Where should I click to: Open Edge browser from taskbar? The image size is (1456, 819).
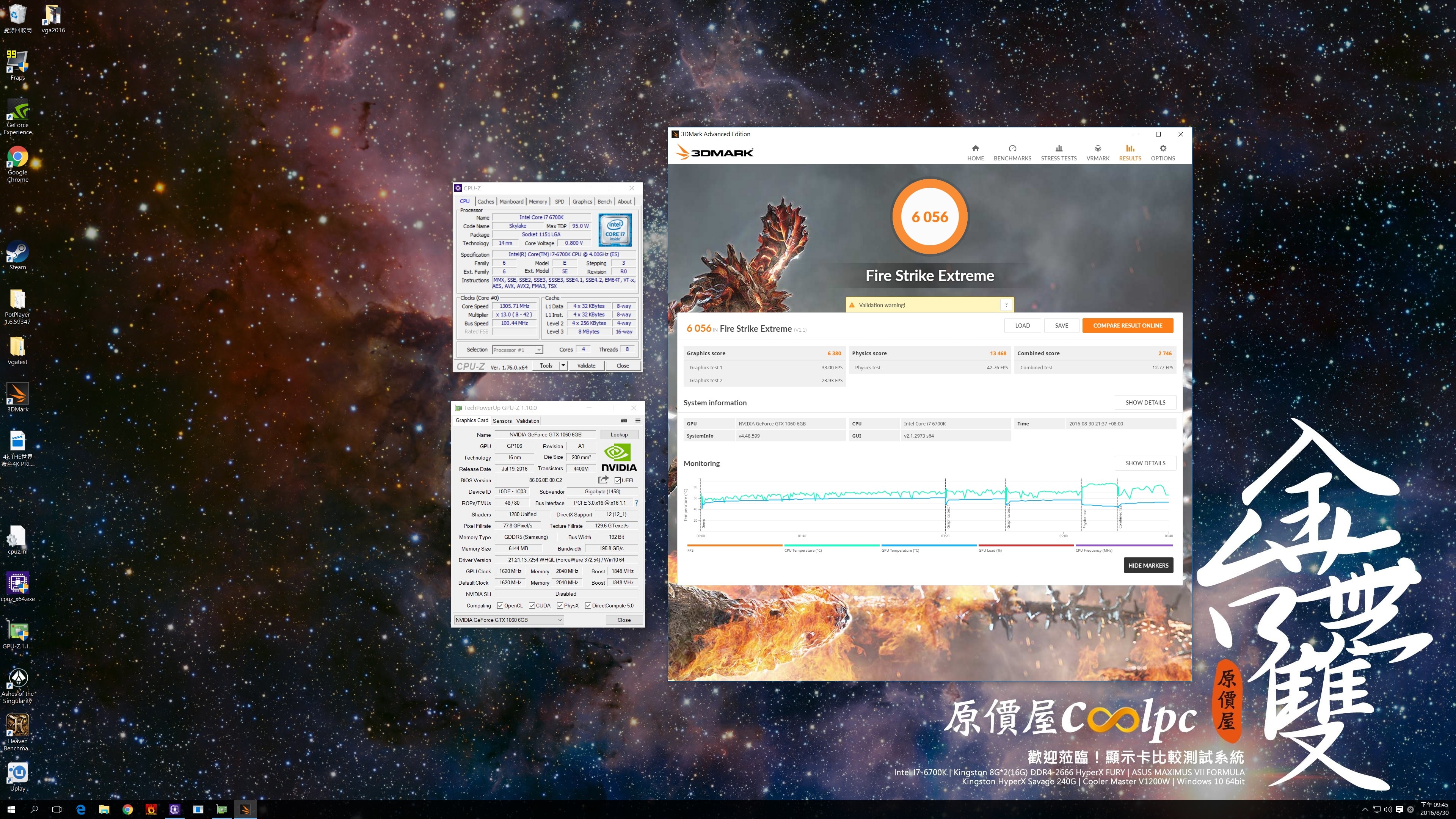click(x=81, y=810)
